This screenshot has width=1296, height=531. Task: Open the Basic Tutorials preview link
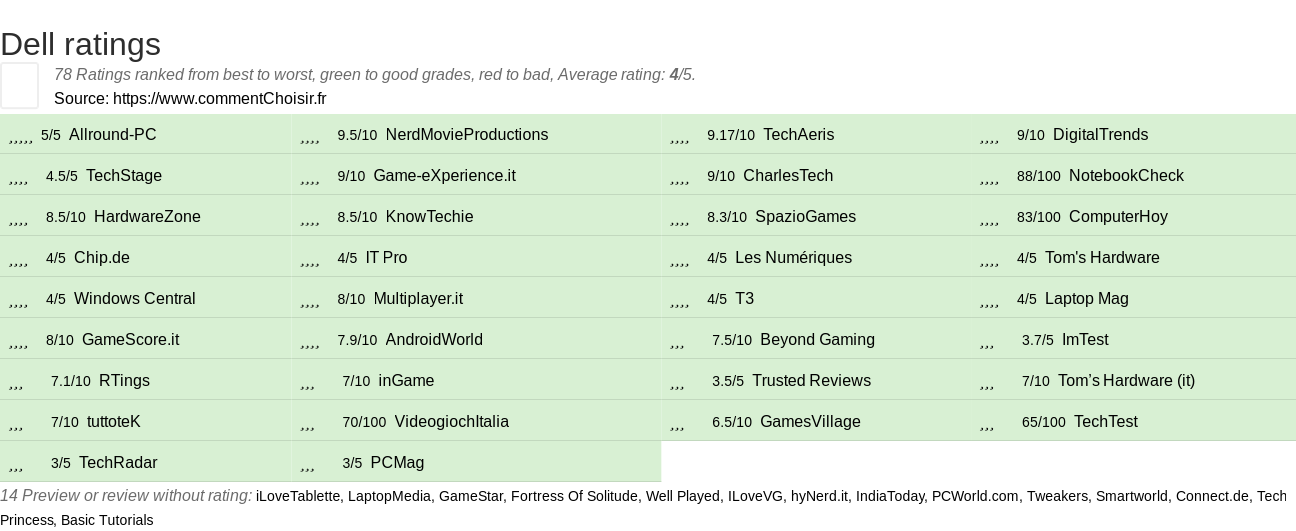107,520
